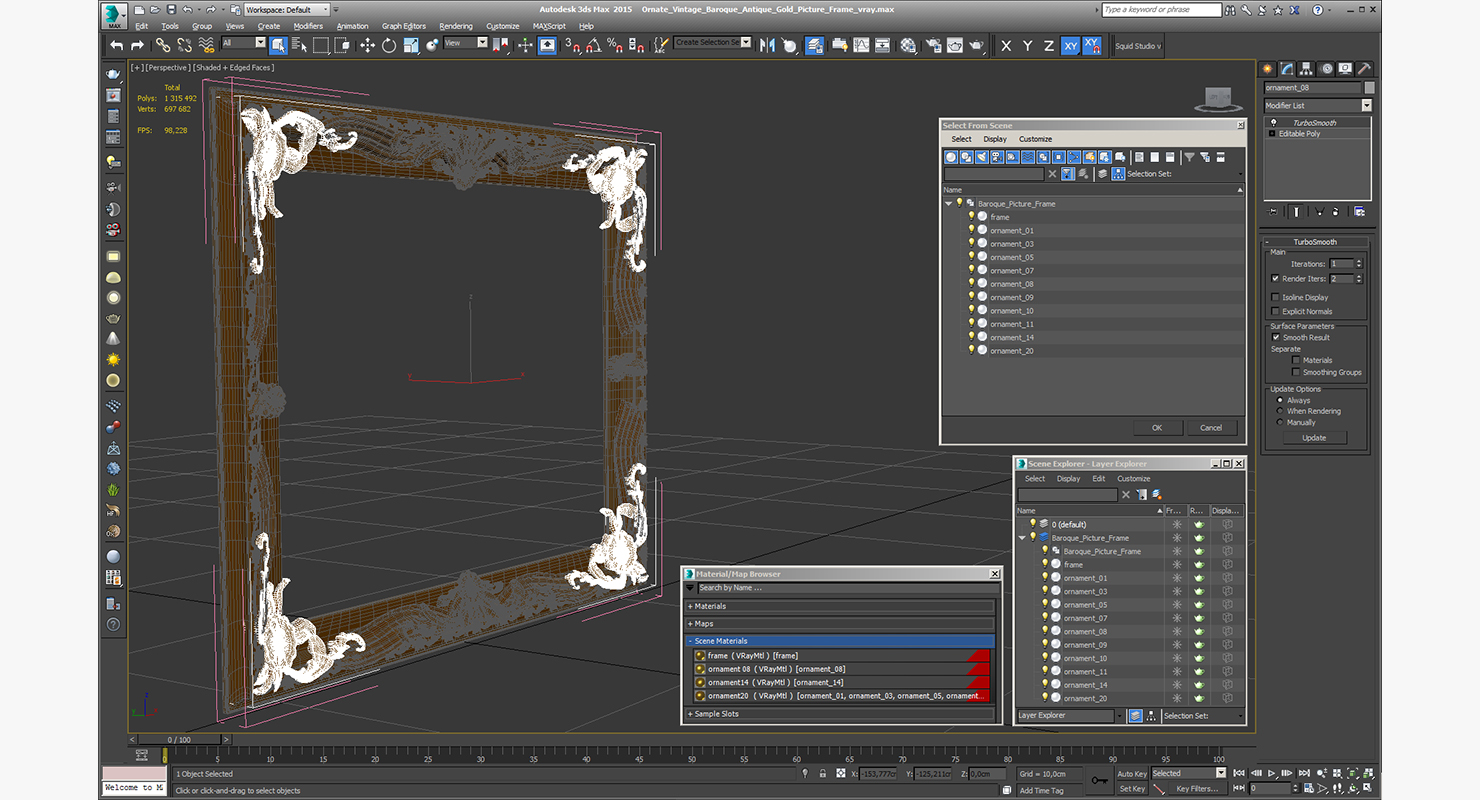Click the Render Production teapot icon

tap(977, 45)
